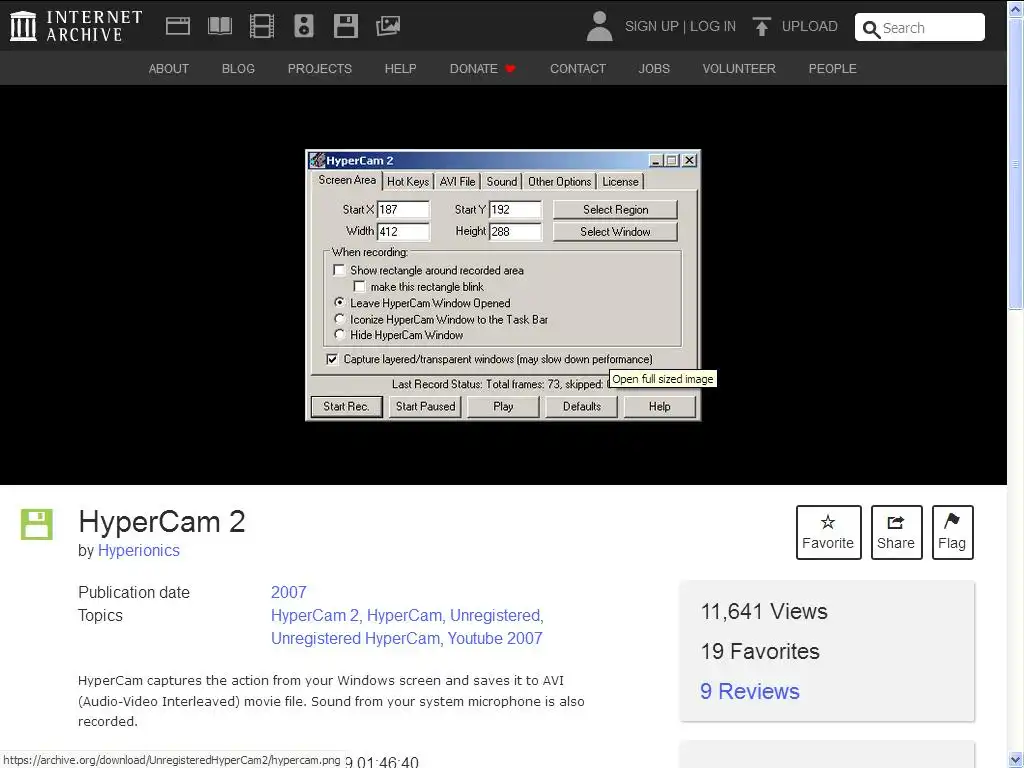Click the Start Rec. button
The width and height of the screenshot is (1024, 768).
click(346, 406)
